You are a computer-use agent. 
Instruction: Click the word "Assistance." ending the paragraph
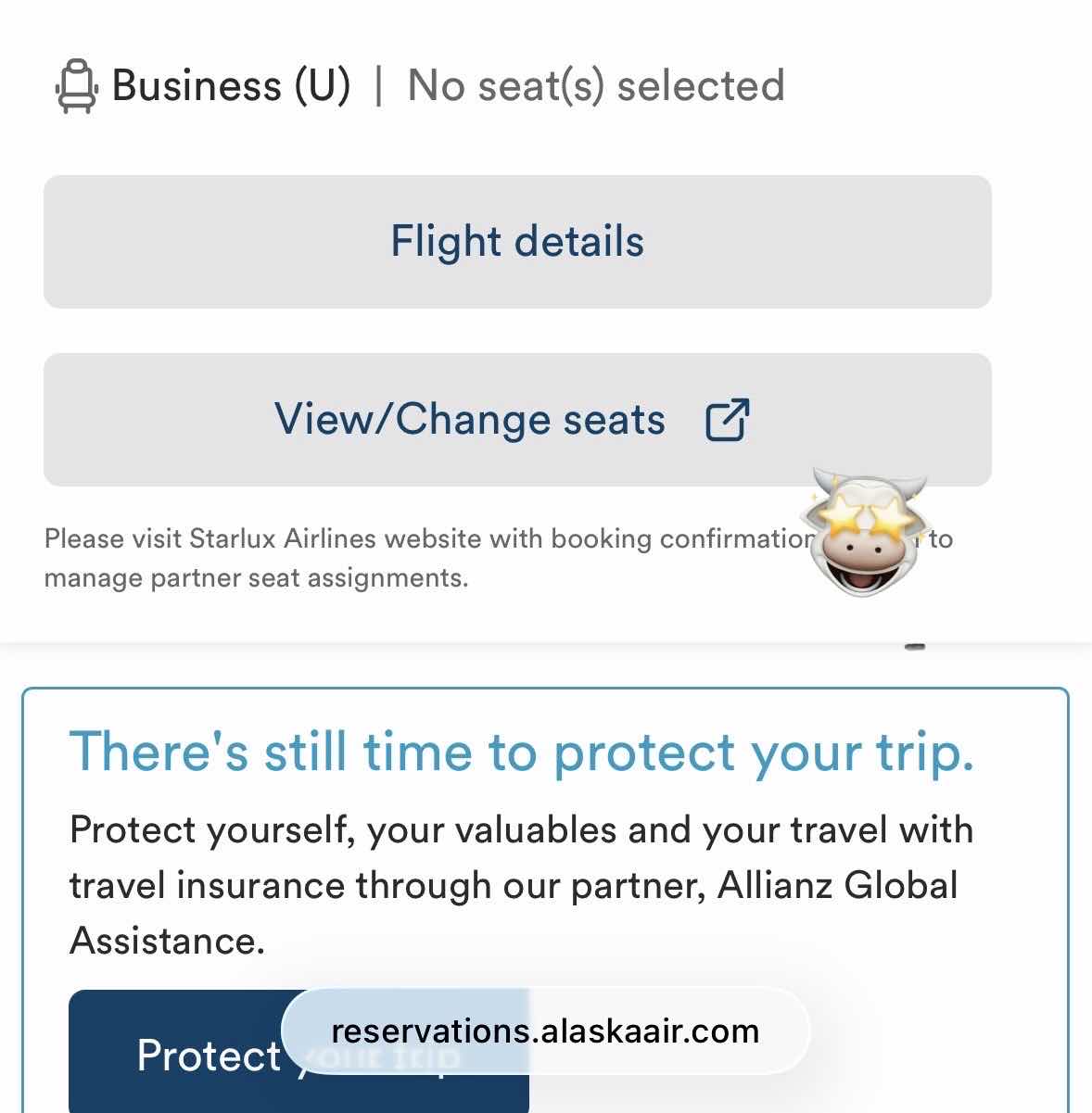click(x=167, y=941)
